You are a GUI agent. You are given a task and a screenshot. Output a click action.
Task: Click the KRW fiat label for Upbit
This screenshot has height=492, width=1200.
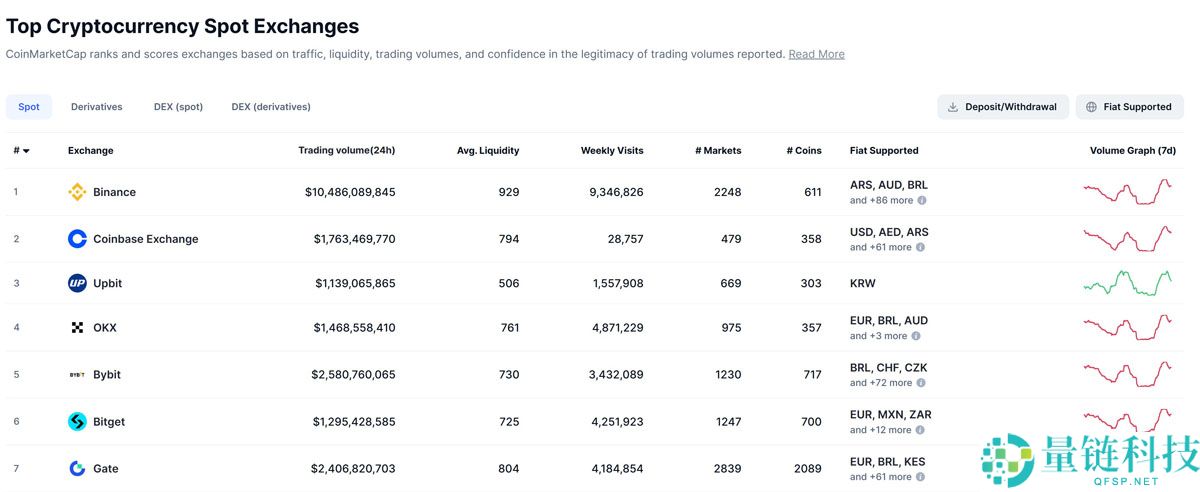pos(863,283)
